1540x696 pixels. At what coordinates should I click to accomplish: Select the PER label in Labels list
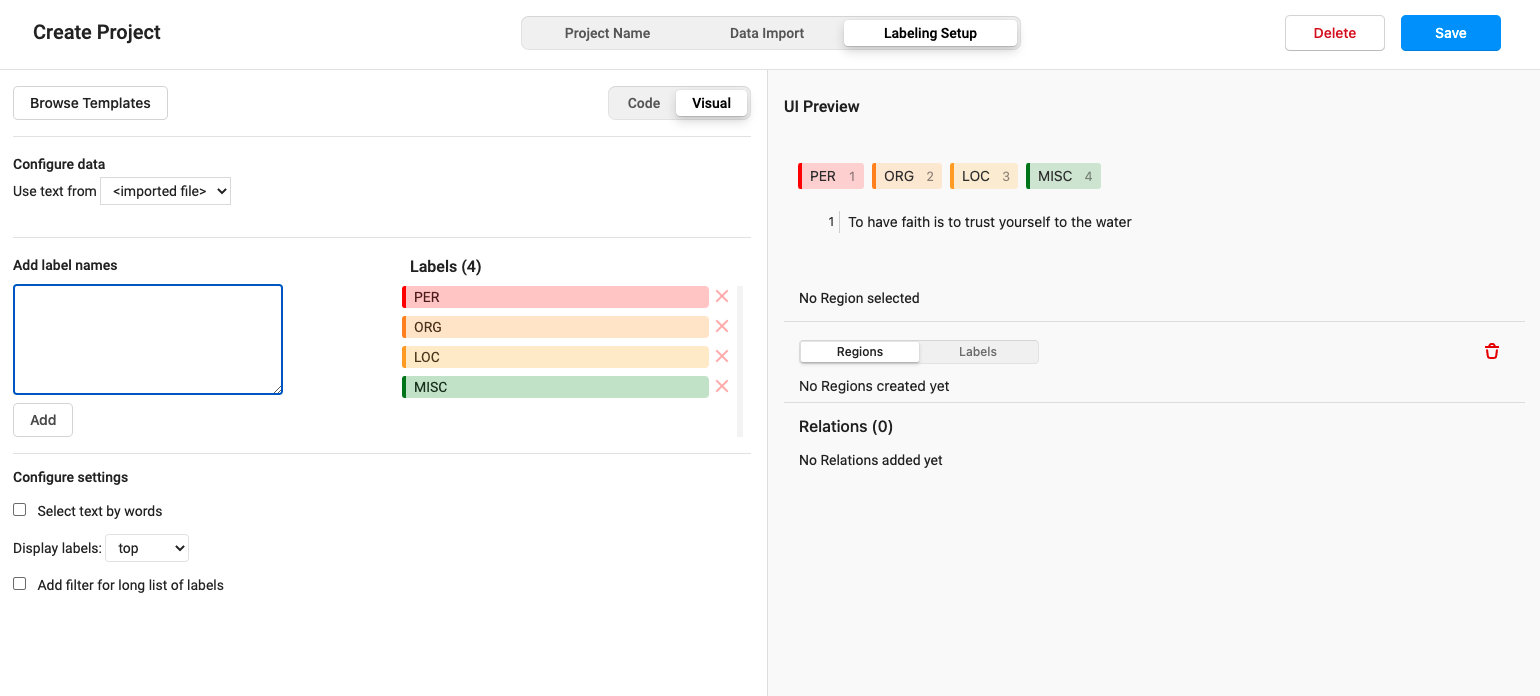click(x=555, y=297)
